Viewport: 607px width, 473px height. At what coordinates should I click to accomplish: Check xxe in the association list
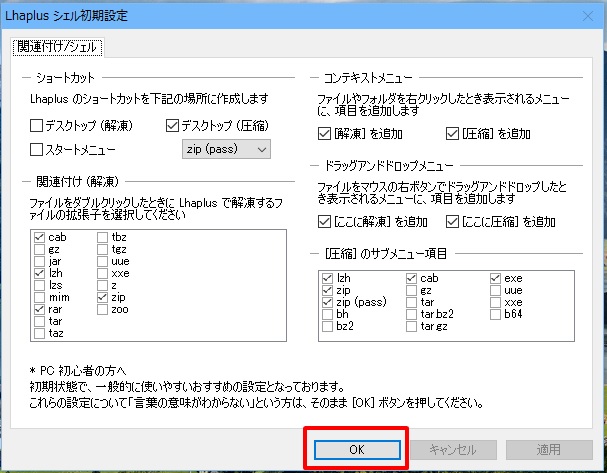click(102, 273)
